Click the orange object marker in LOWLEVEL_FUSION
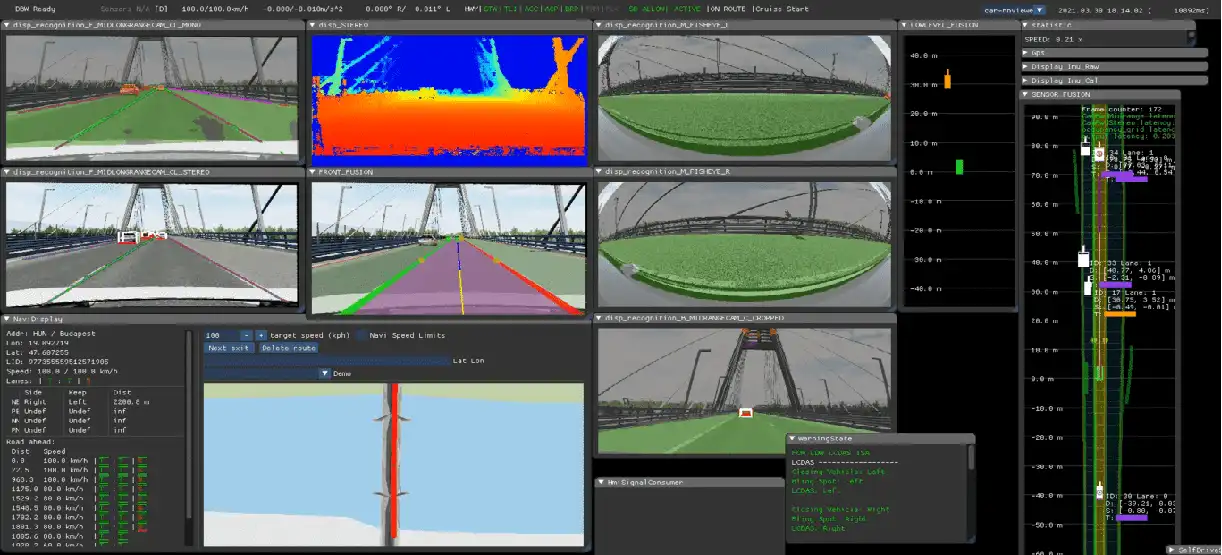The image size is (1222, 555). click(x=946, y=79)
